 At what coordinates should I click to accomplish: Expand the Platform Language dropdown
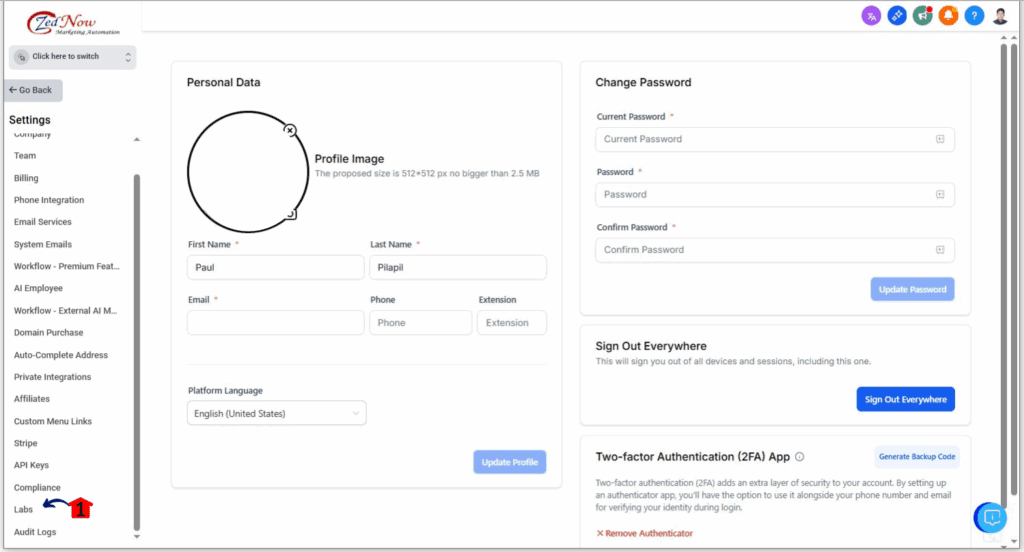pos(277,413)
